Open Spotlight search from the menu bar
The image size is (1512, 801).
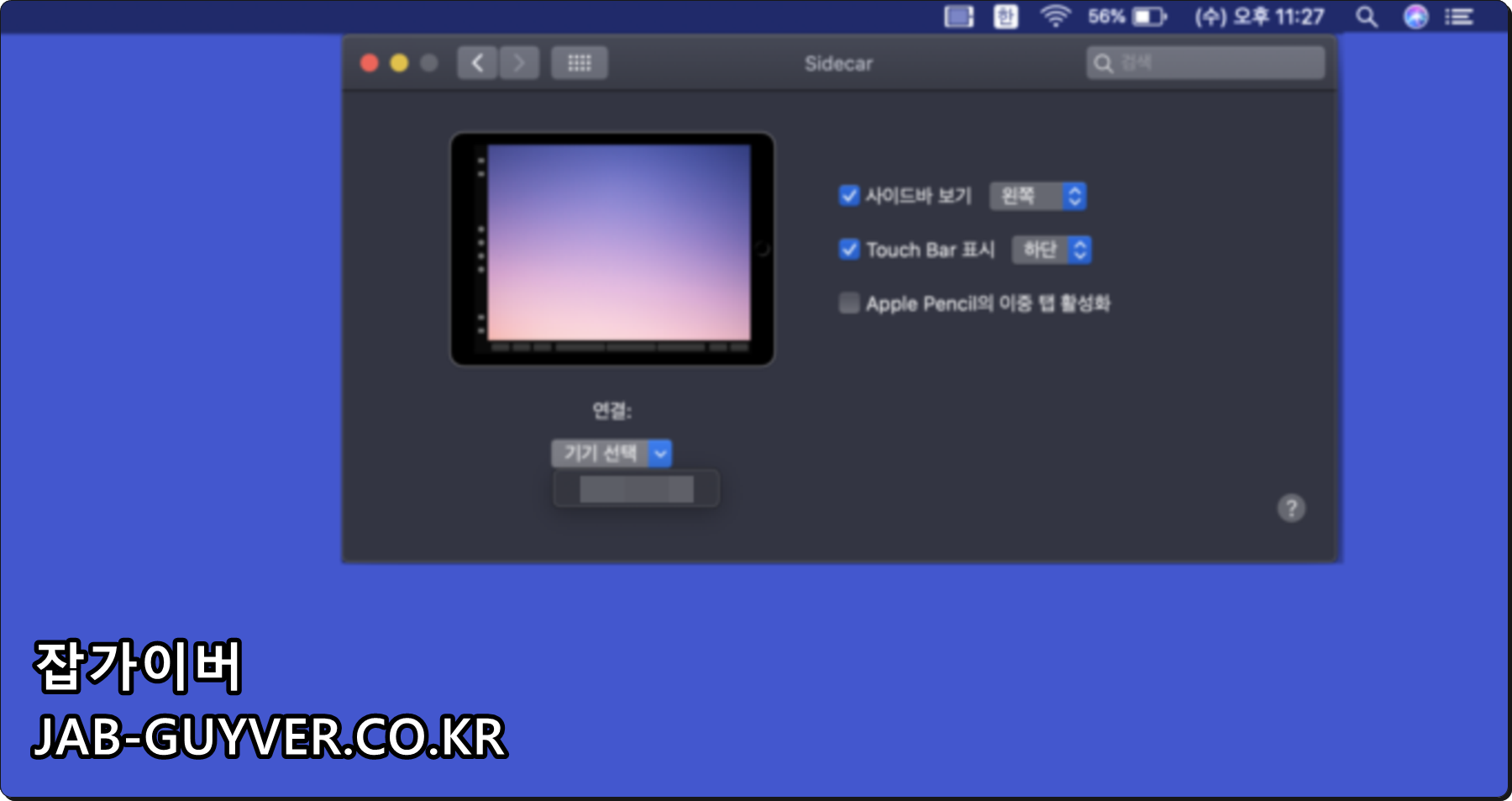[1366, 16]
